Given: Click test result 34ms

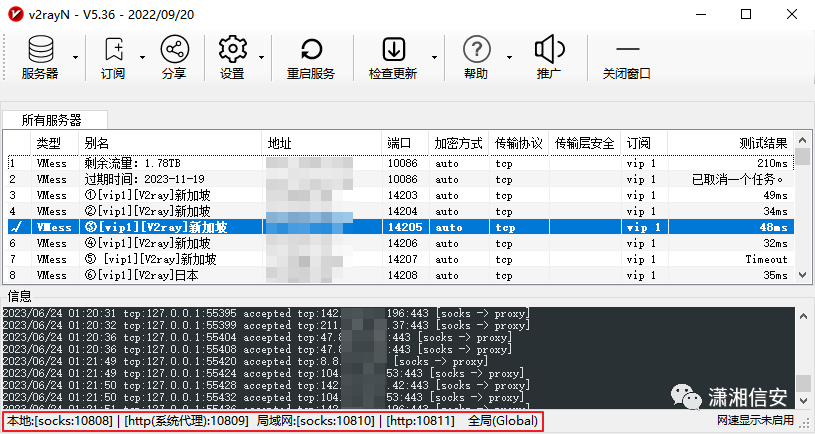Looking at the screenshot, I should point(775,212).
